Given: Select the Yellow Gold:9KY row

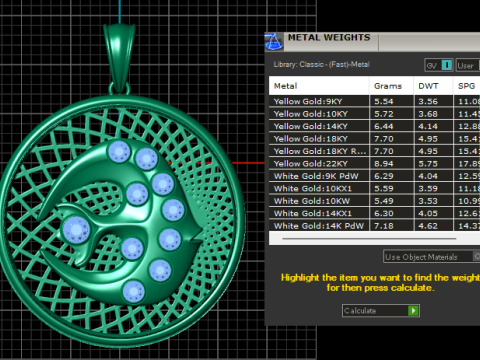Looking at the screenshot, I should [x=375, y=101].
